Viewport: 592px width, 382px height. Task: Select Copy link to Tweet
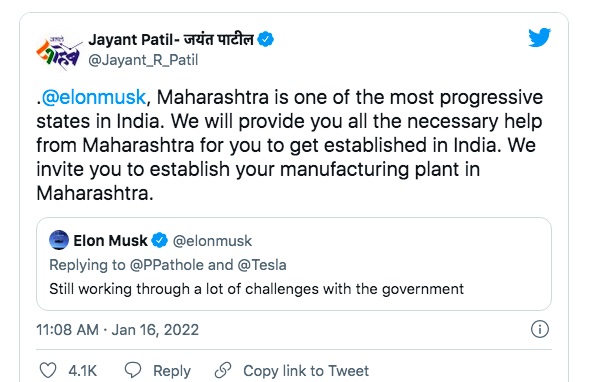click(x=306, y=371)
